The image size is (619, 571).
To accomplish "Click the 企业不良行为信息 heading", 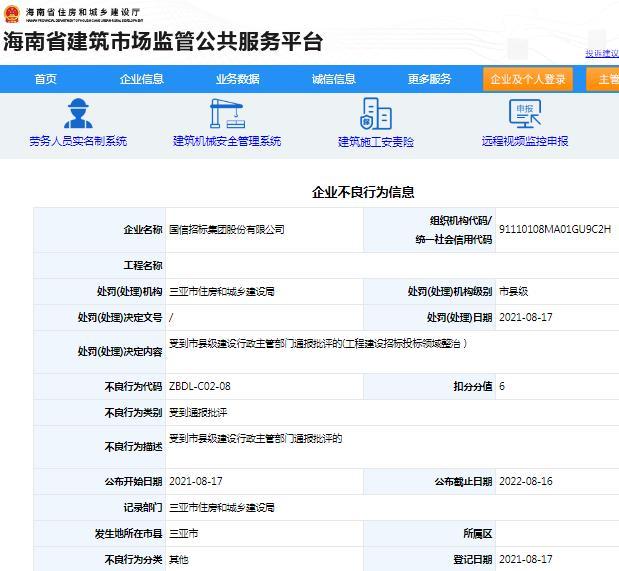I will click(x=363, y=192).
